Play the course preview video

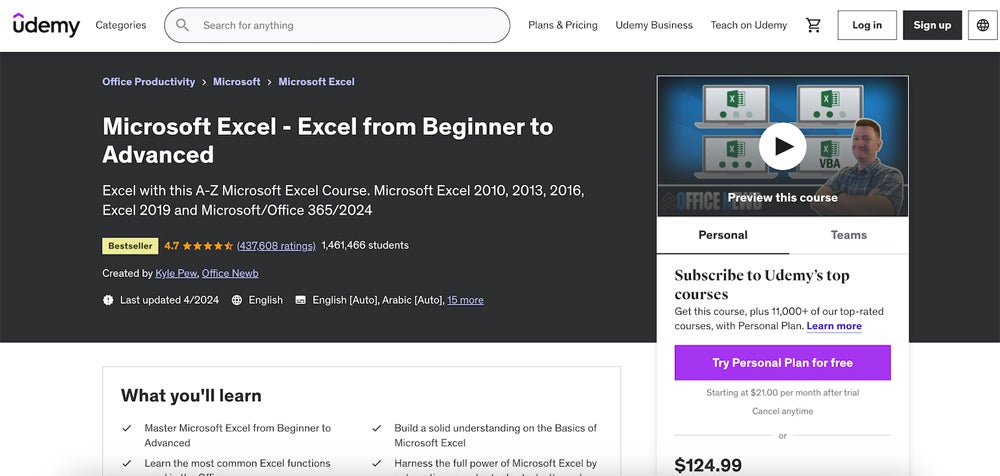click(783, 146)
